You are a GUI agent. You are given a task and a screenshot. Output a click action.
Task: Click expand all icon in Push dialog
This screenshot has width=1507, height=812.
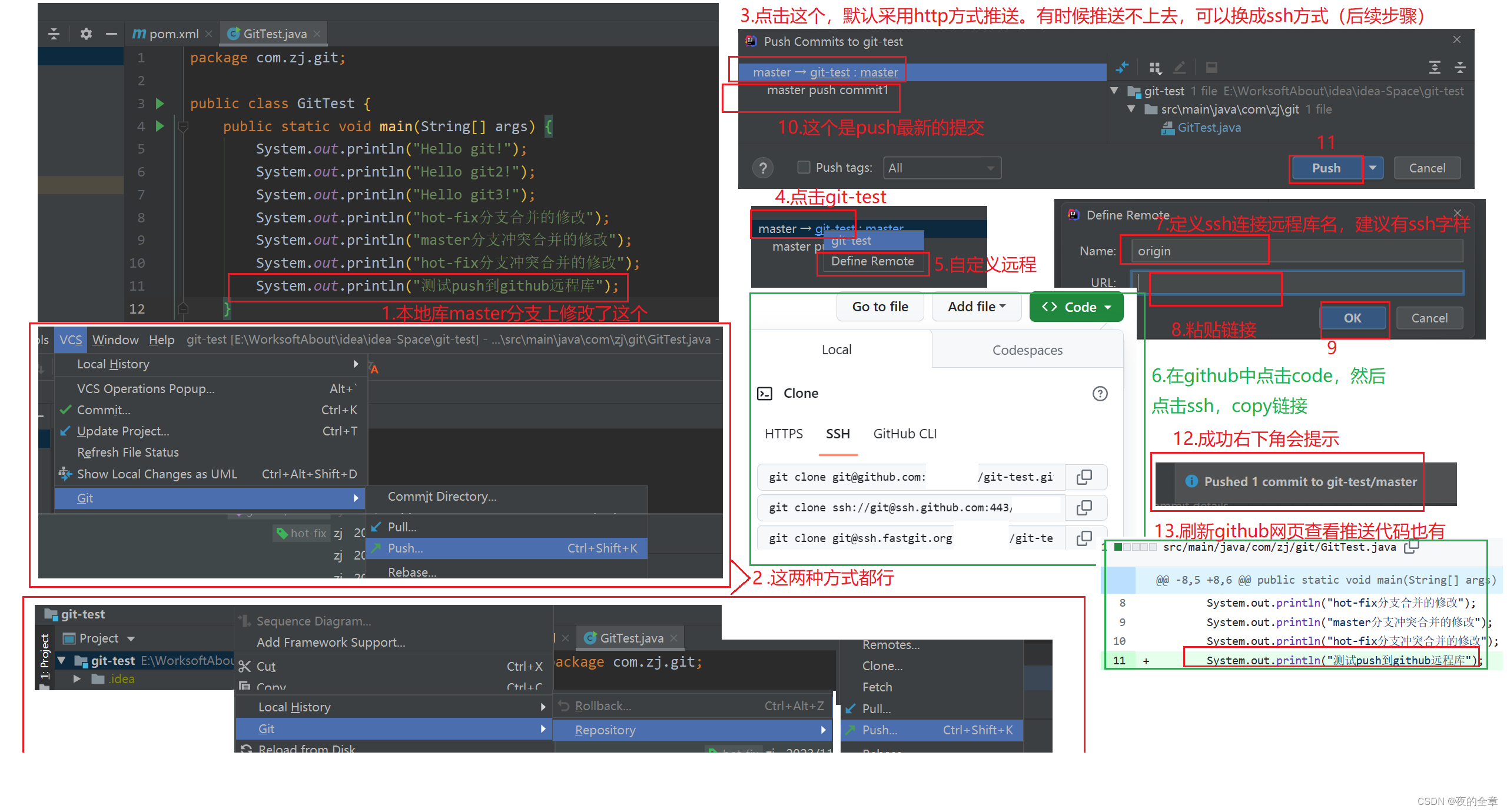pos(1435,68)
